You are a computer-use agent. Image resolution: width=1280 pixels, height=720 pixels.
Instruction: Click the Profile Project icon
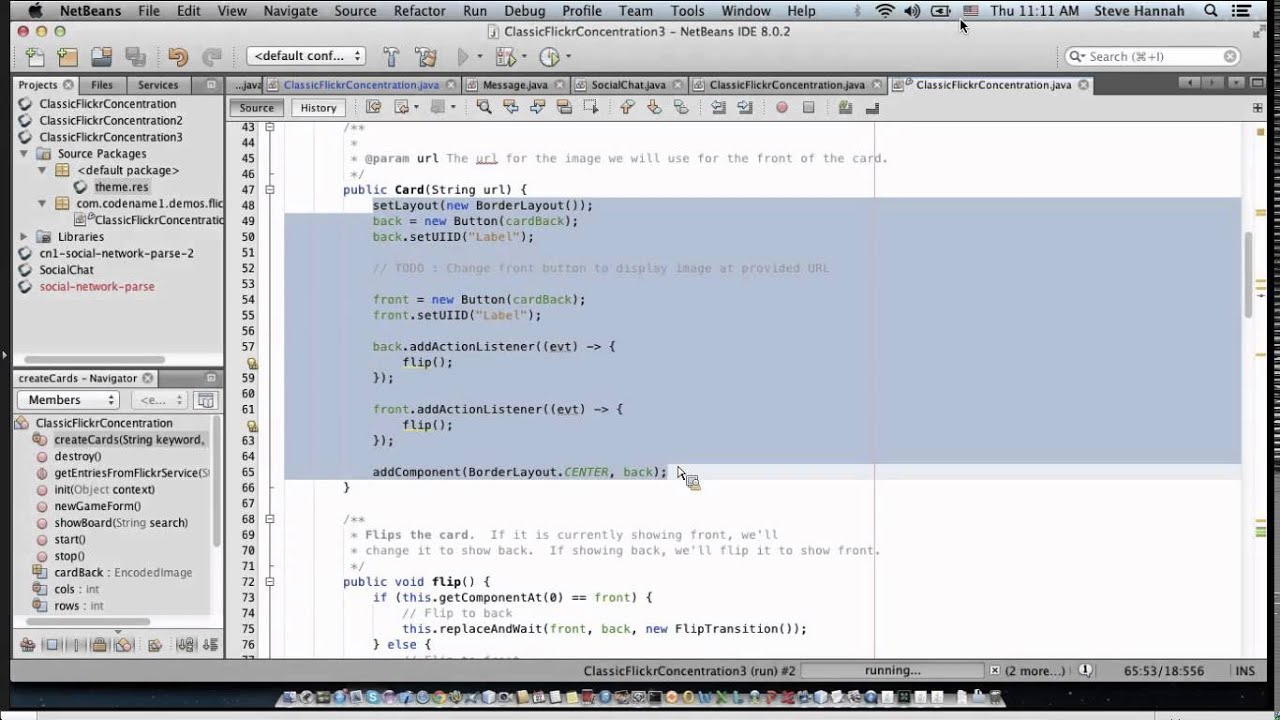(549, 57)
